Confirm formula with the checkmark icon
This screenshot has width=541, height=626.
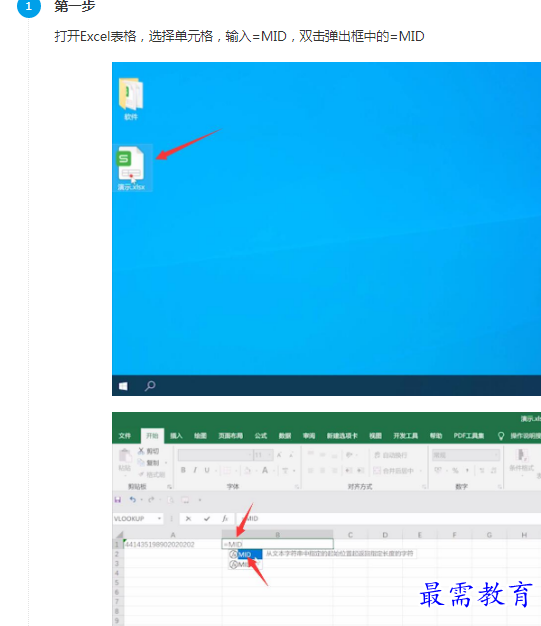click(x=207, y=518)
